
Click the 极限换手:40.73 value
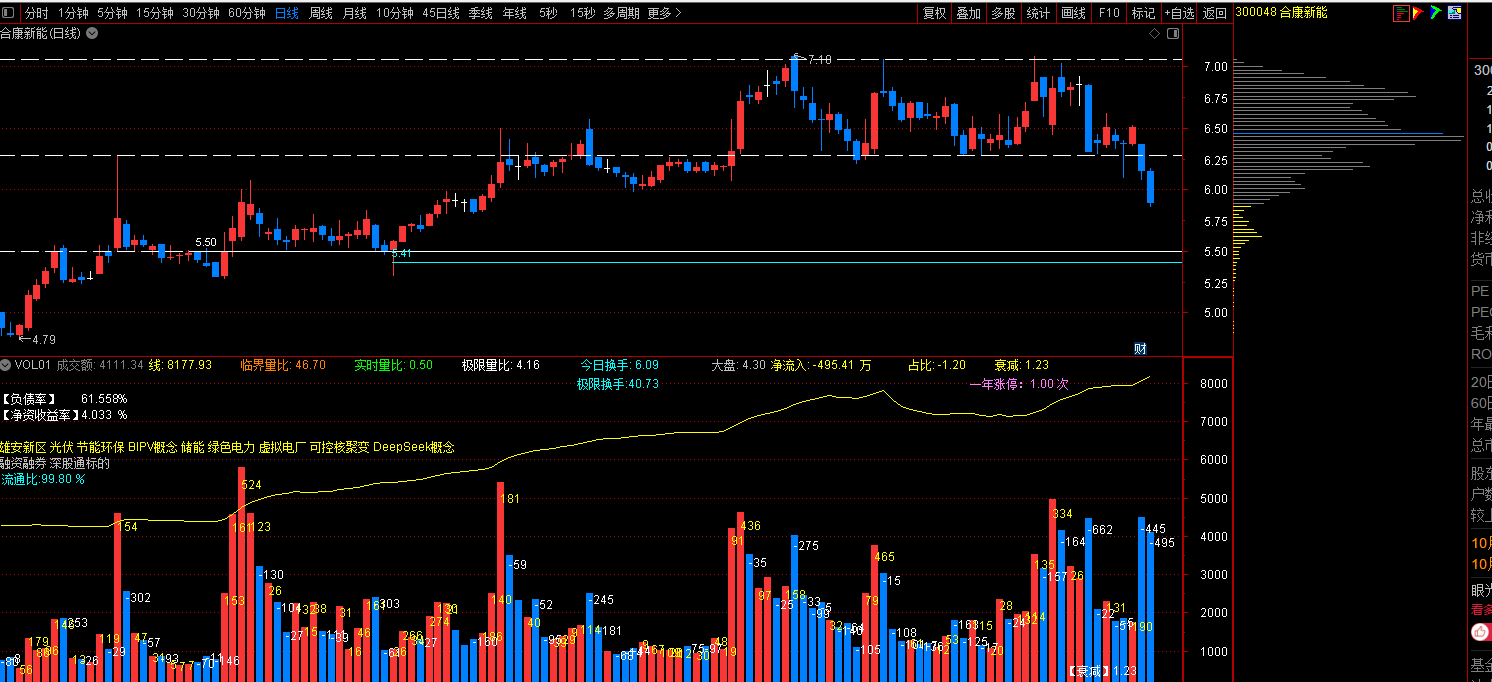[618, 384]
